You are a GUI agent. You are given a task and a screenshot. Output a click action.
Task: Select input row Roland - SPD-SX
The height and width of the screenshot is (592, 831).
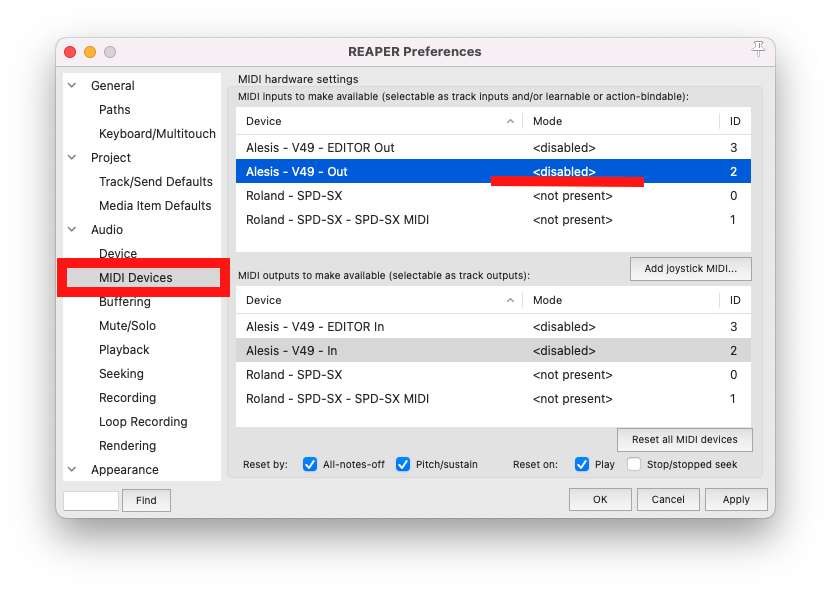(x=493, y=196)
